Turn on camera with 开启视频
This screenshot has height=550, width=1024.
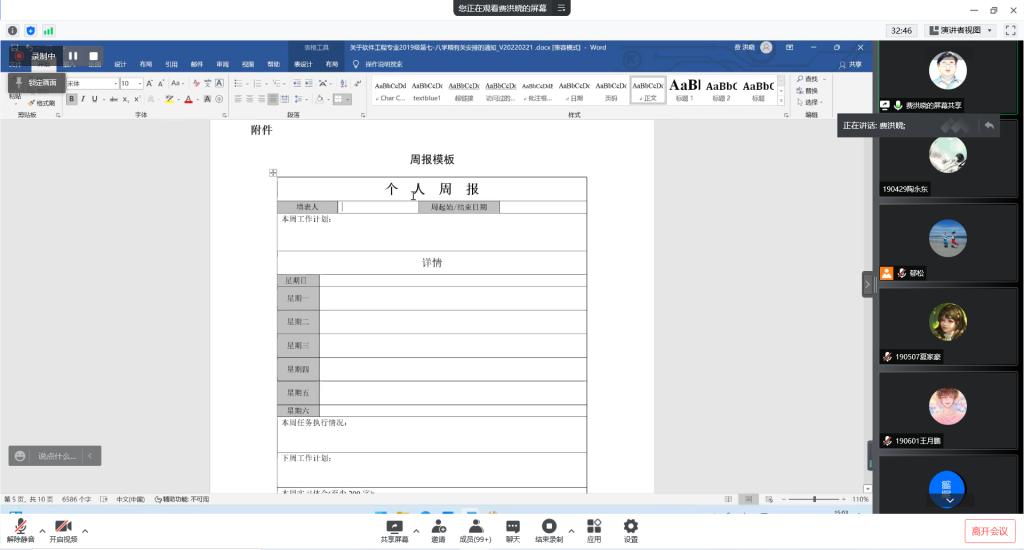[x=63, y=529]
